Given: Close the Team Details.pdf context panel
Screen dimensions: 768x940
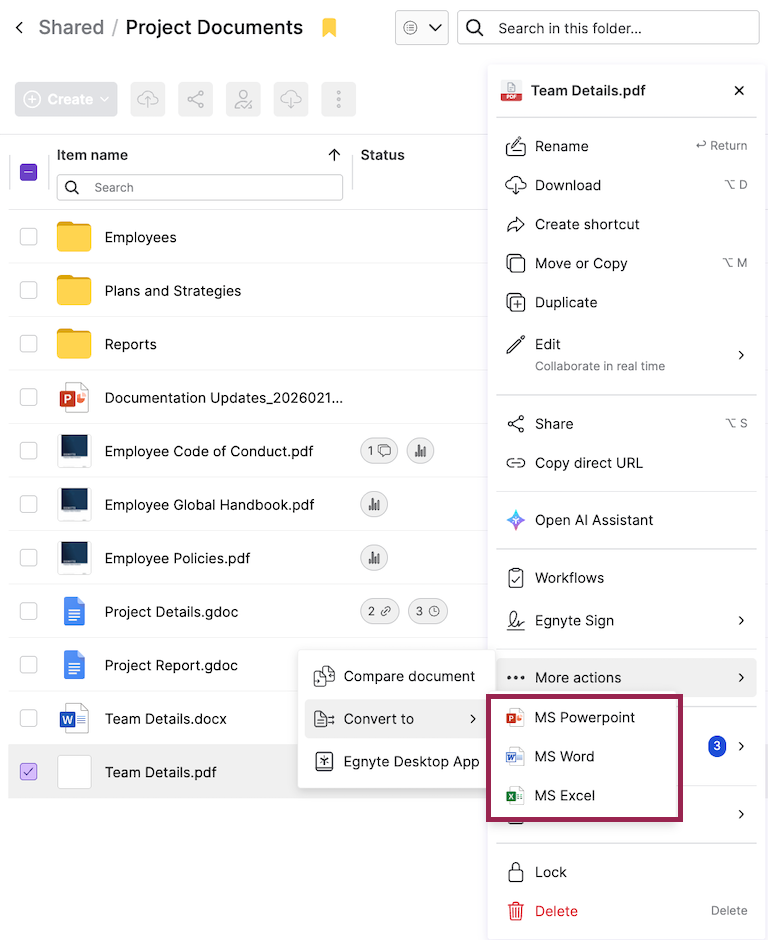Looking at the screenshot, I should click(x=739, y=91).
